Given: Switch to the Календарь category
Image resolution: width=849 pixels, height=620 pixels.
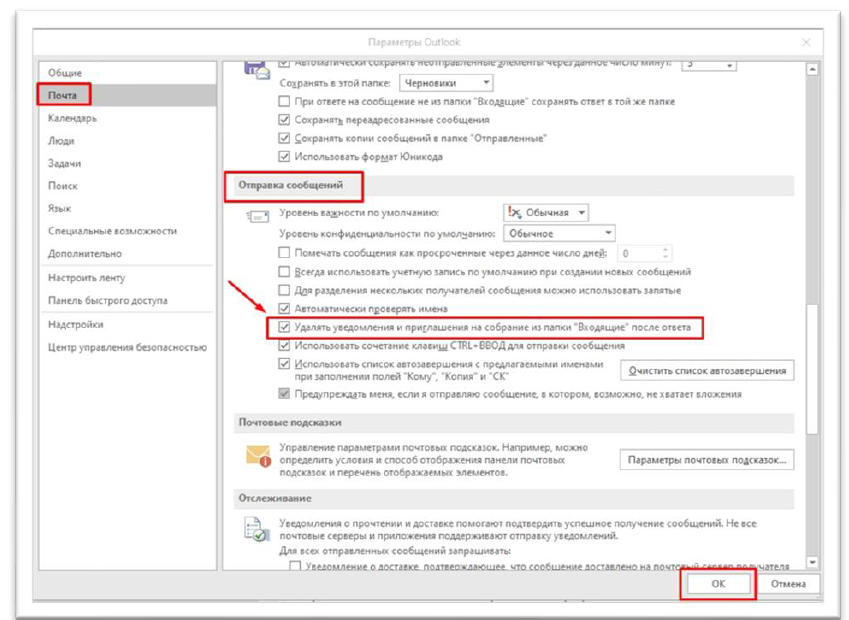Looking at the screenshot, I should coord(72,118).
